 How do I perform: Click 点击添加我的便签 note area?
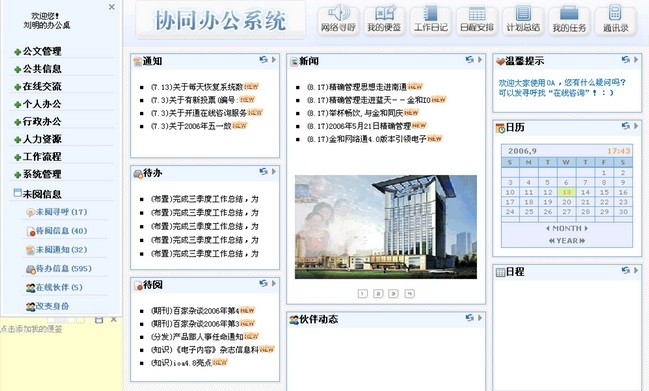[x=31, y=329]
